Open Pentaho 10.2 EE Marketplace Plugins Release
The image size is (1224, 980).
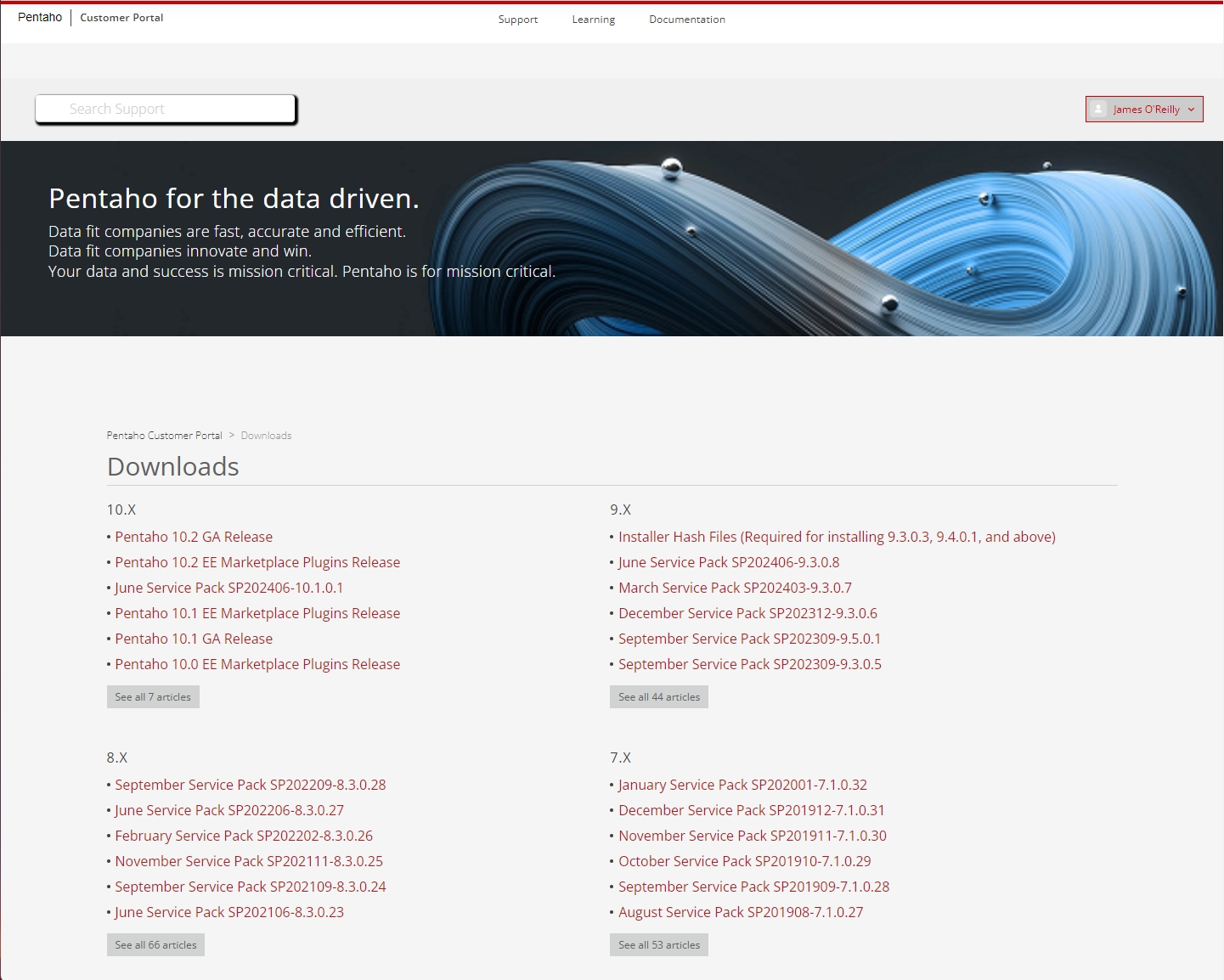(x=257, y=562)
